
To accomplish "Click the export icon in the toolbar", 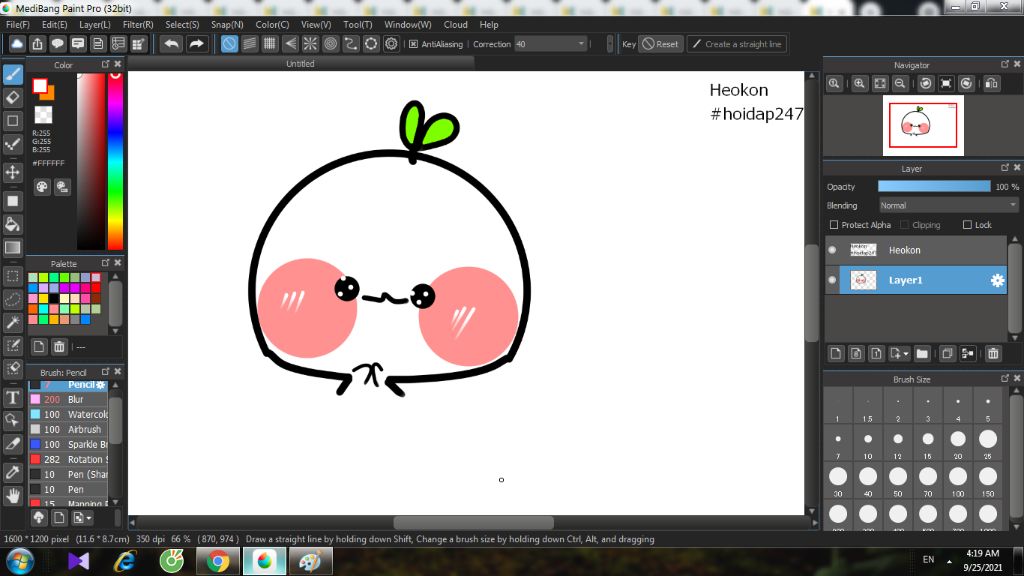I will tap(37, 44).
